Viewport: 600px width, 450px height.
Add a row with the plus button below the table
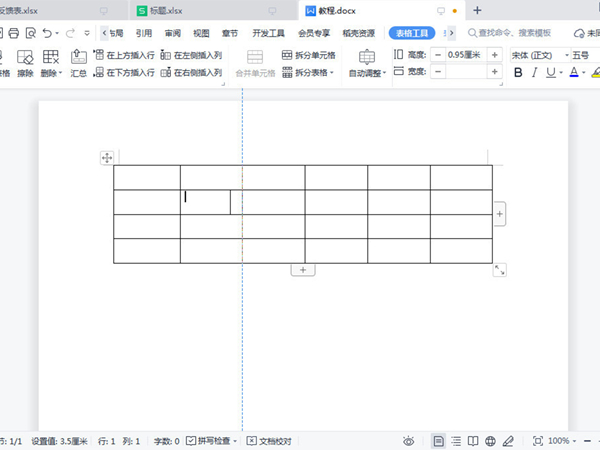pyautogui.click(x=303, y=270)
